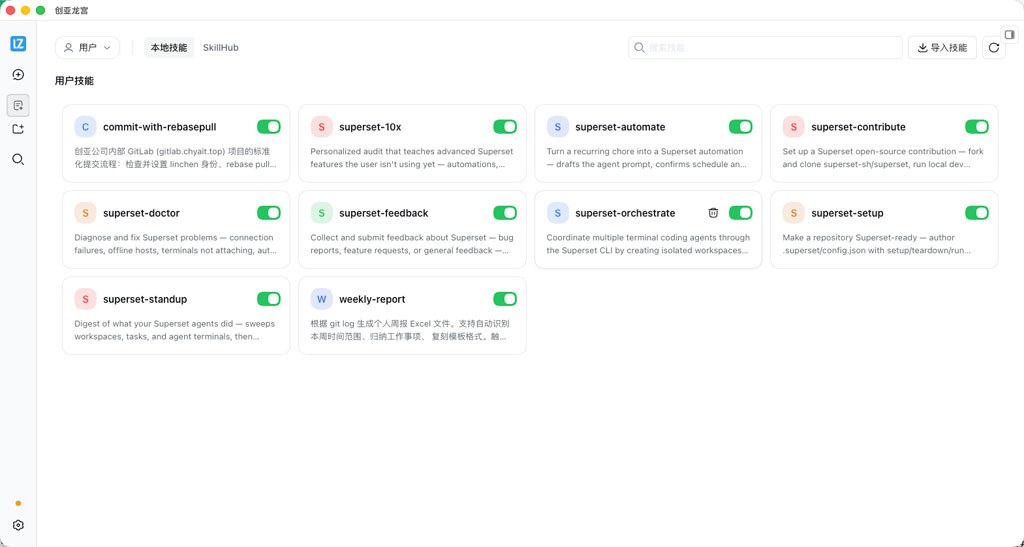The image size is (1024, 547).
Task: Click the orange status dot in sidebar
Action: pos(18,503)
